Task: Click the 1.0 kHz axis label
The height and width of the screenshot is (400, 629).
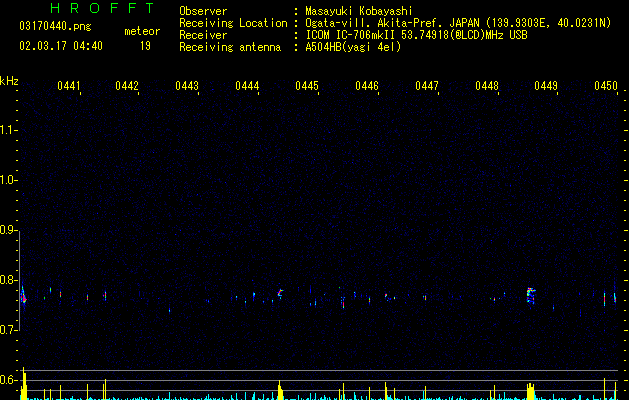Action: (8, 180)
